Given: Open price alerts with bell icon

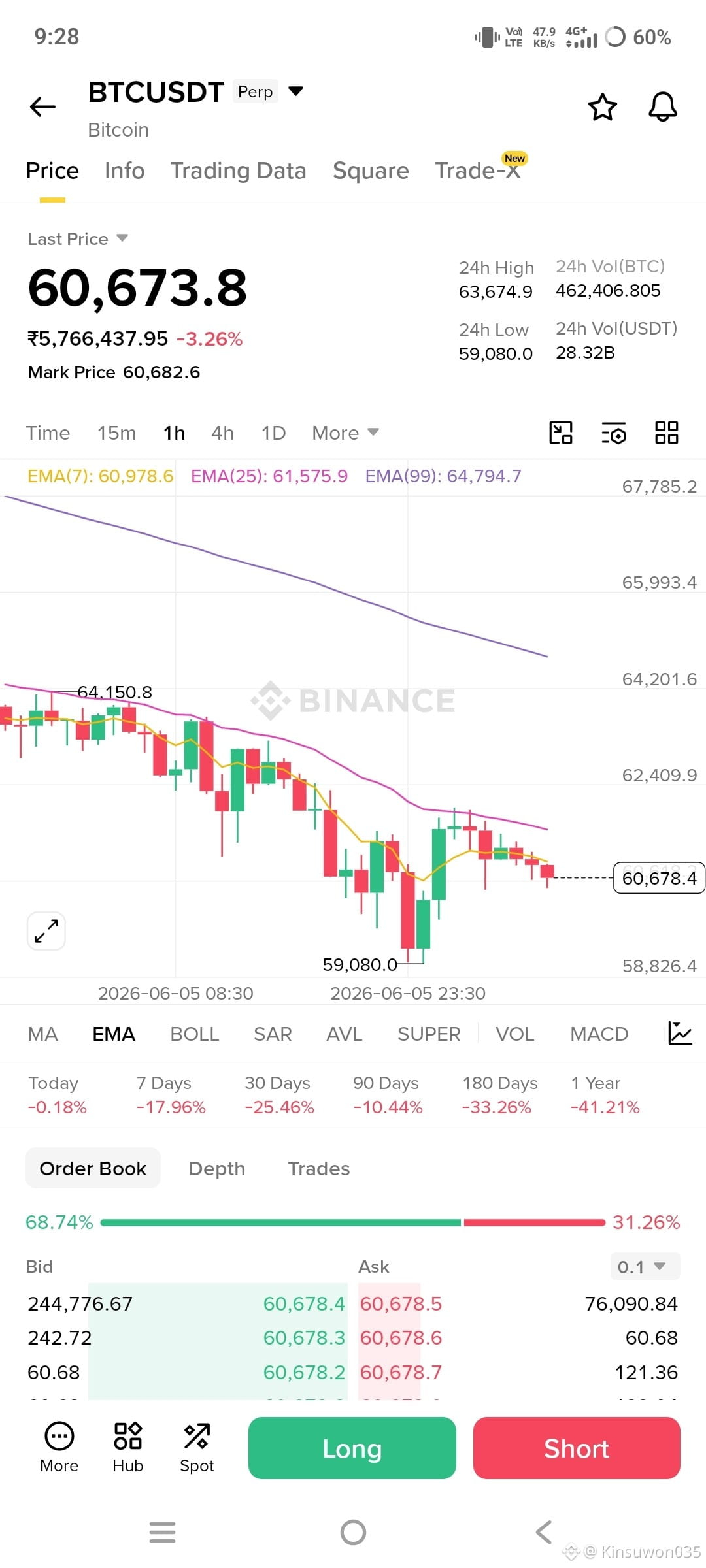Looking at the screenshot, I should coord(662,107).
